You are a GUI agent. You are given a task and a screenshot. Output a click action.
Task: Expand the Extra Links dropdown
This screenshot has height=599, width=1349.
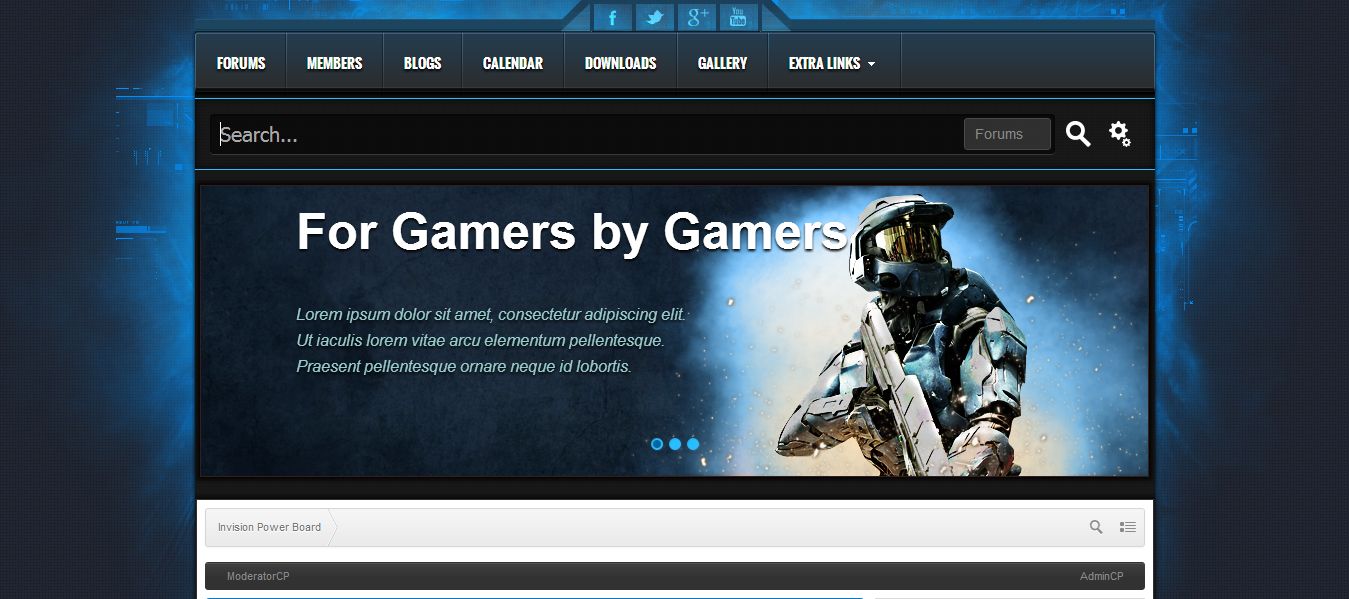pyautogui.click(x=832, y=63)
